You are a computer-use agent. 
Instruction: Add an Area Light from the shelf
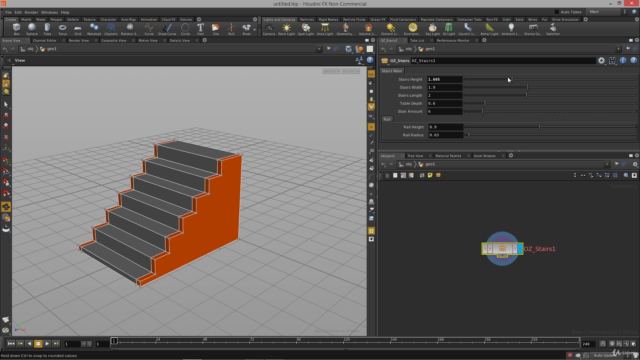325,29
